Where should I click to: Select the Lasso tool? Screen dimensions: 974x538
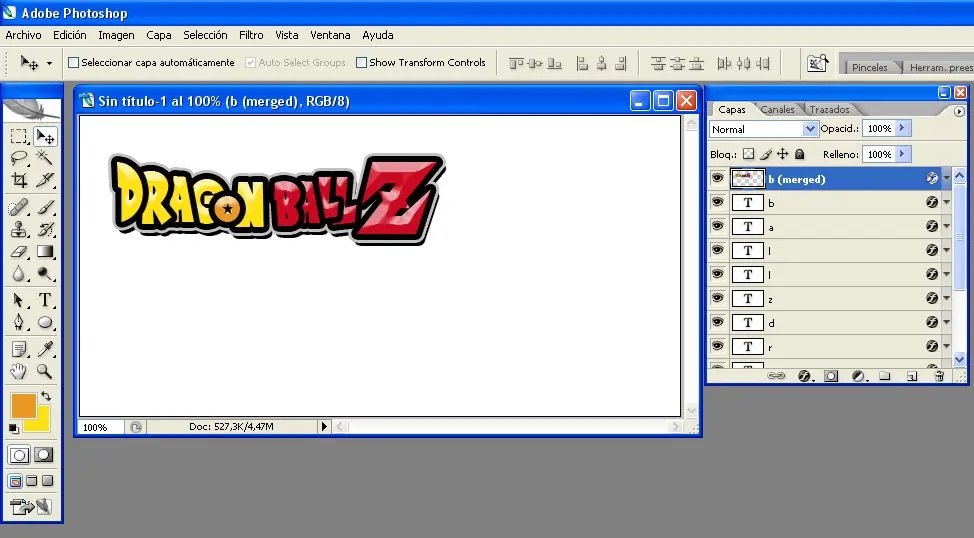click(19, 157)
